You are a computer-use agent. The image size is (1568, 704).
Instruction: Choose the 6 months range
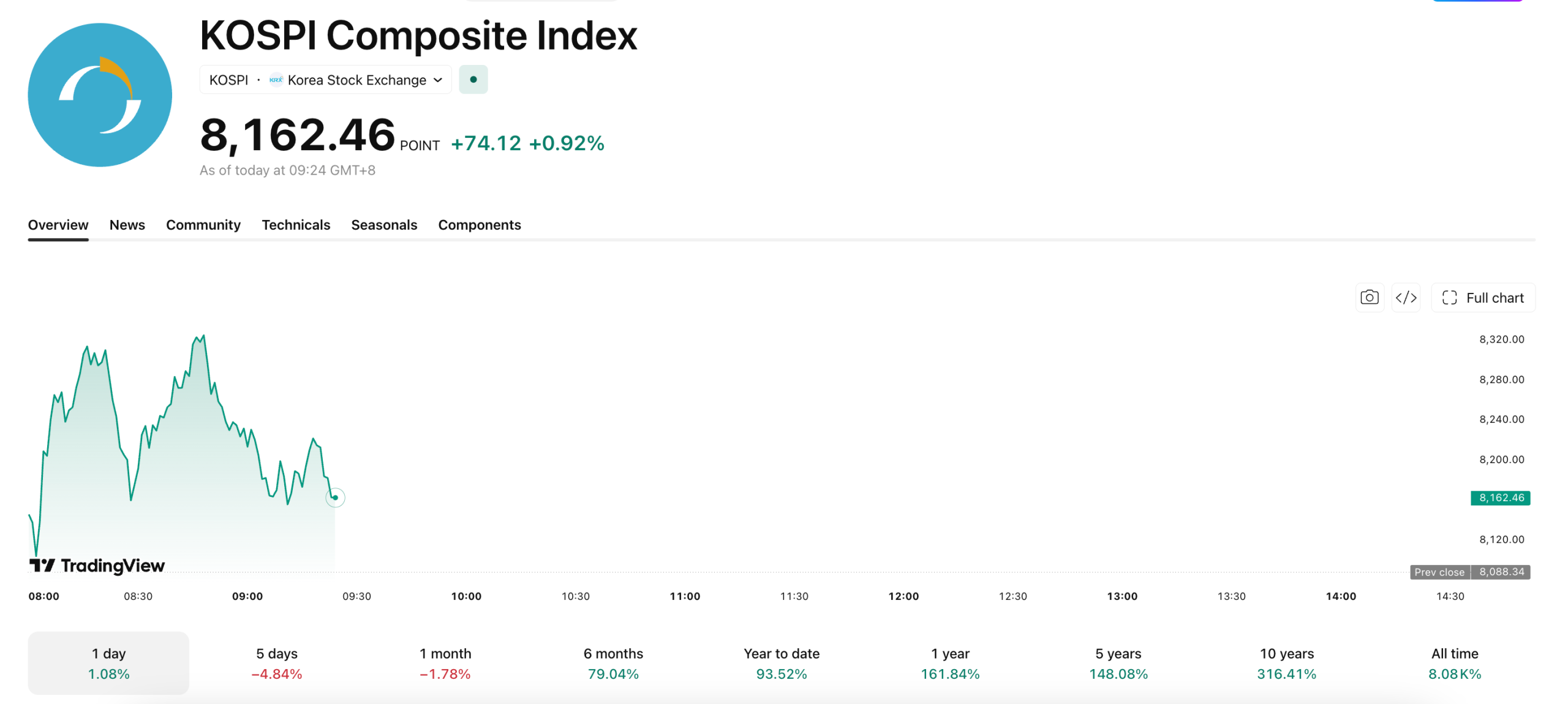(x=613, y=663)
